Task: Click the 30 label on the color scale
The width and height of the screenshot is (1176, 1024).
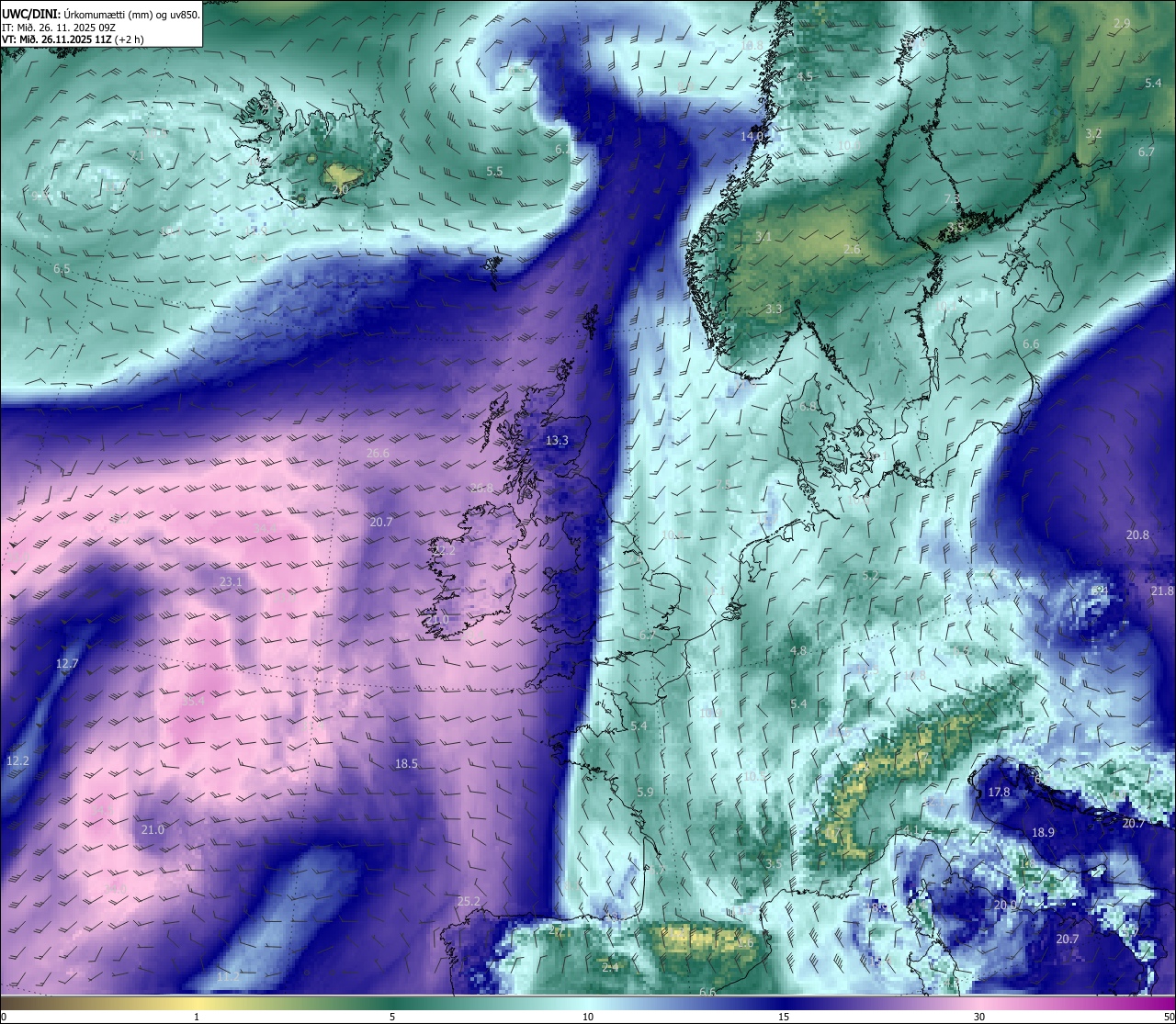Action: pyautogui.click(x=979, y=1017)
